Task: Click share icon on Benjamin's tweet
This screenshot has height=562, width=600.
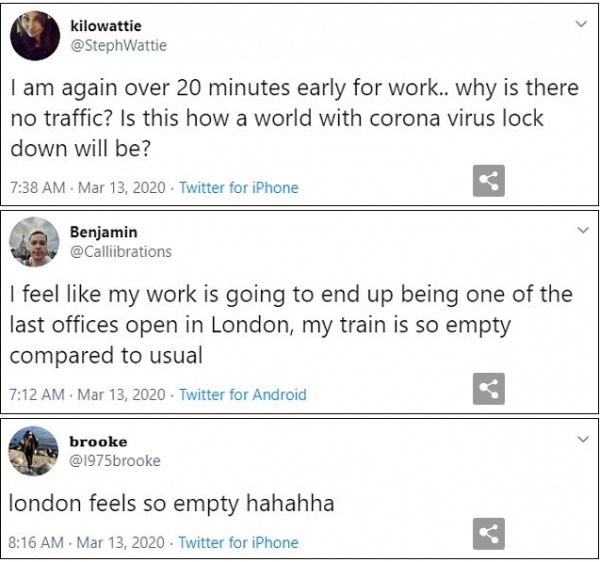Action: click(488, 388)
